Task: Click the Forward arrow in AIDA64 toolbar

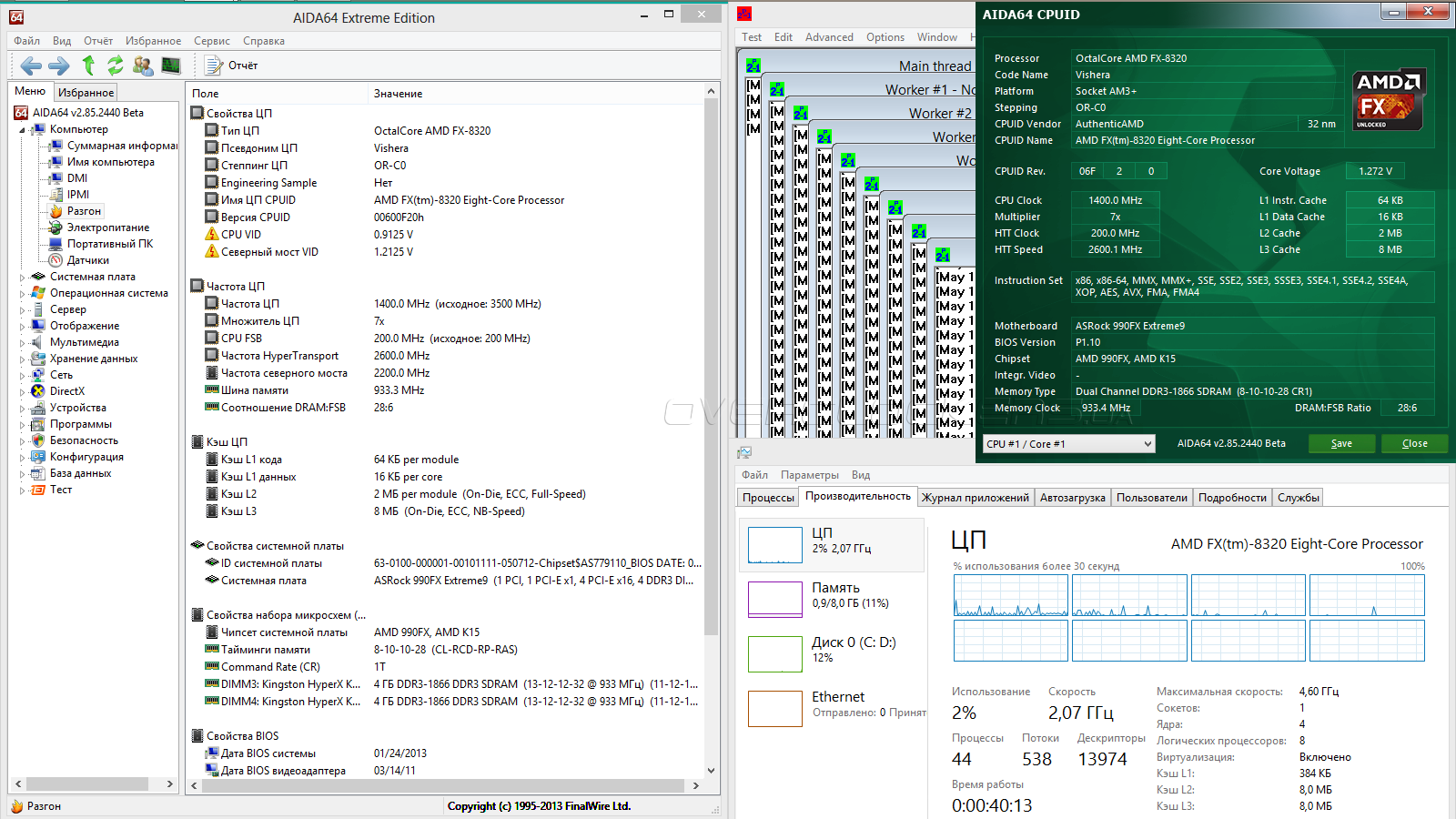Action: coord(59,66)
